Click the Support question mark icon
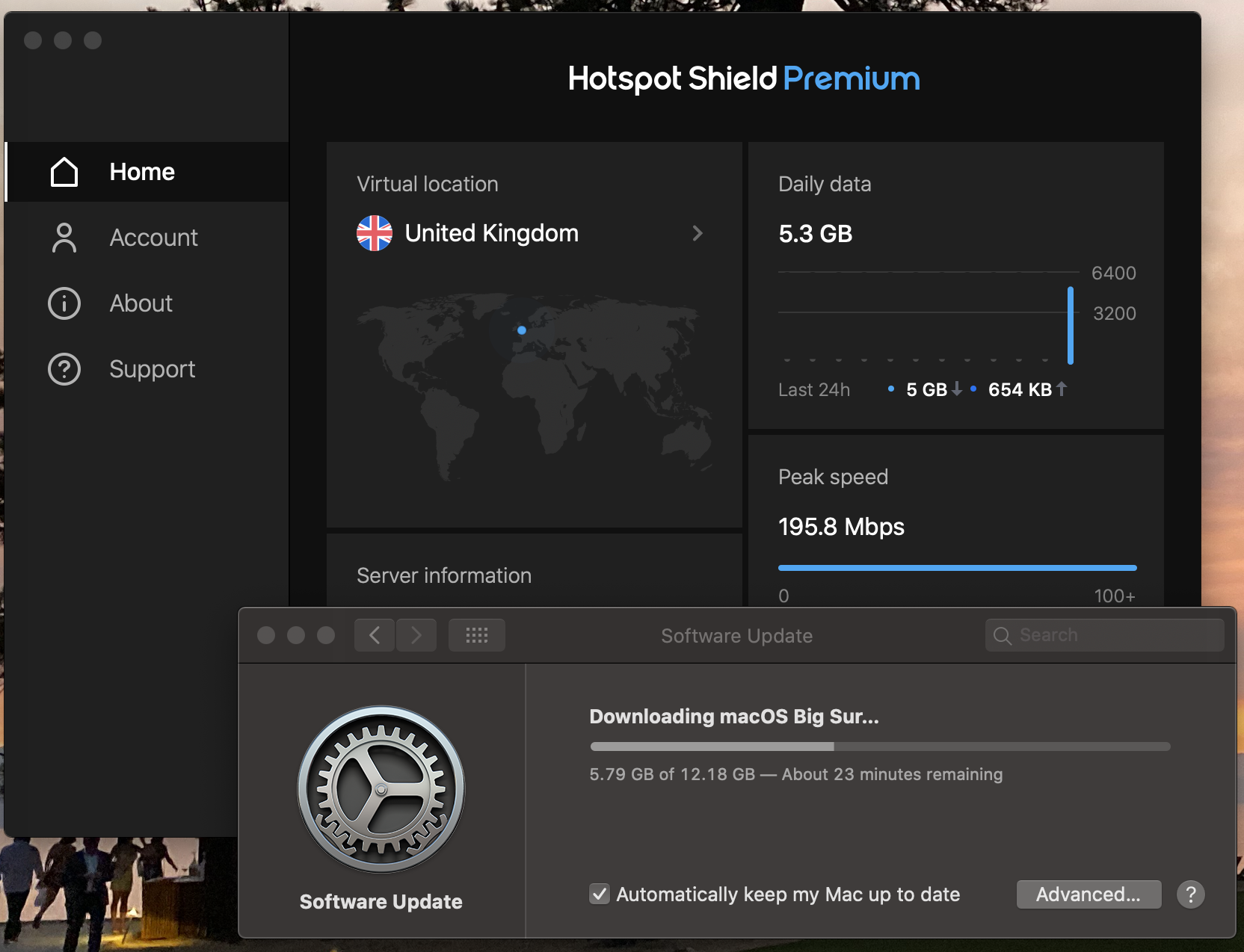This screenshot has height=952, width=1244. [x=64, y=369]
